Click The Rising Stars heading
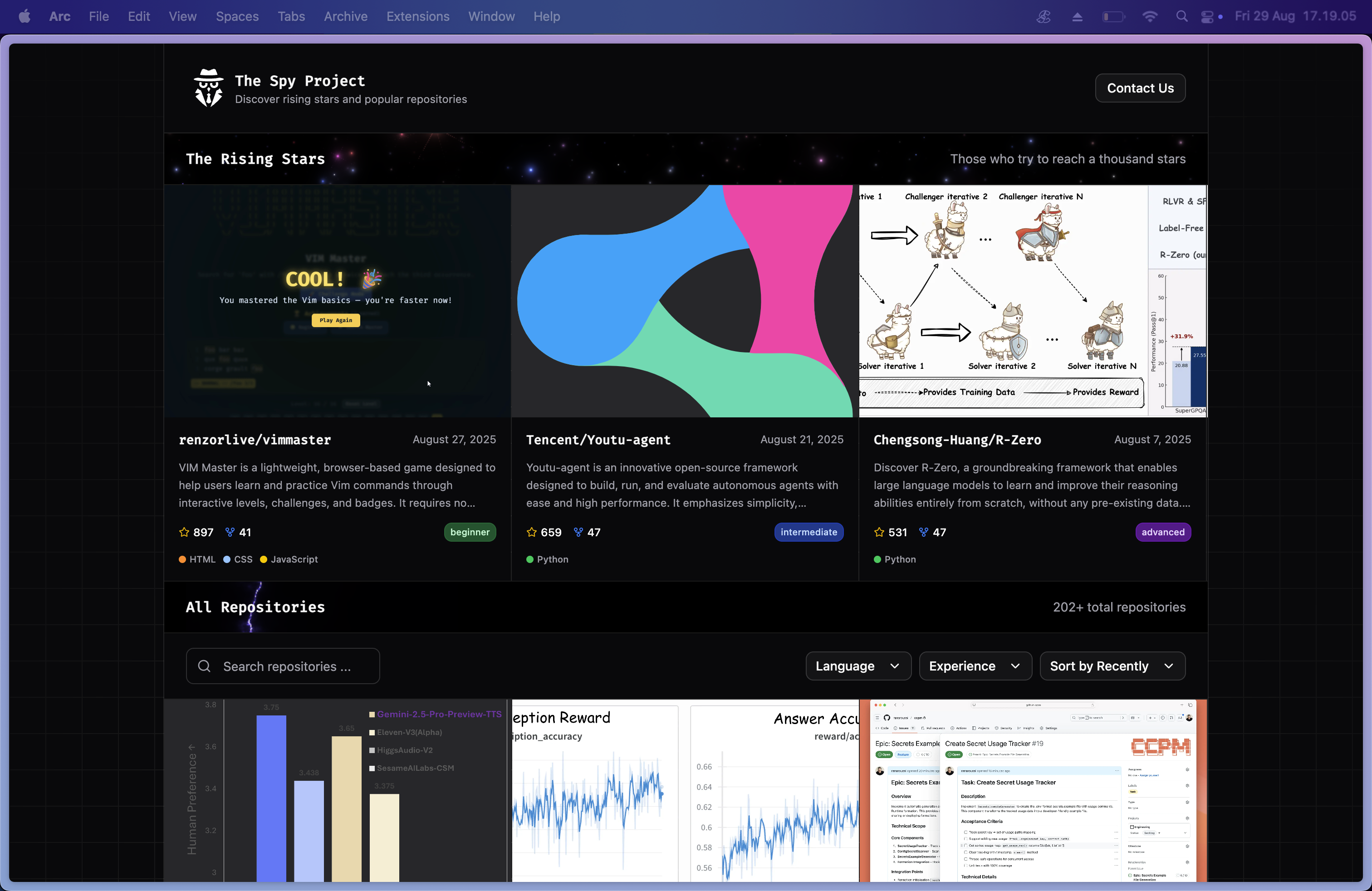 point(255,158)
